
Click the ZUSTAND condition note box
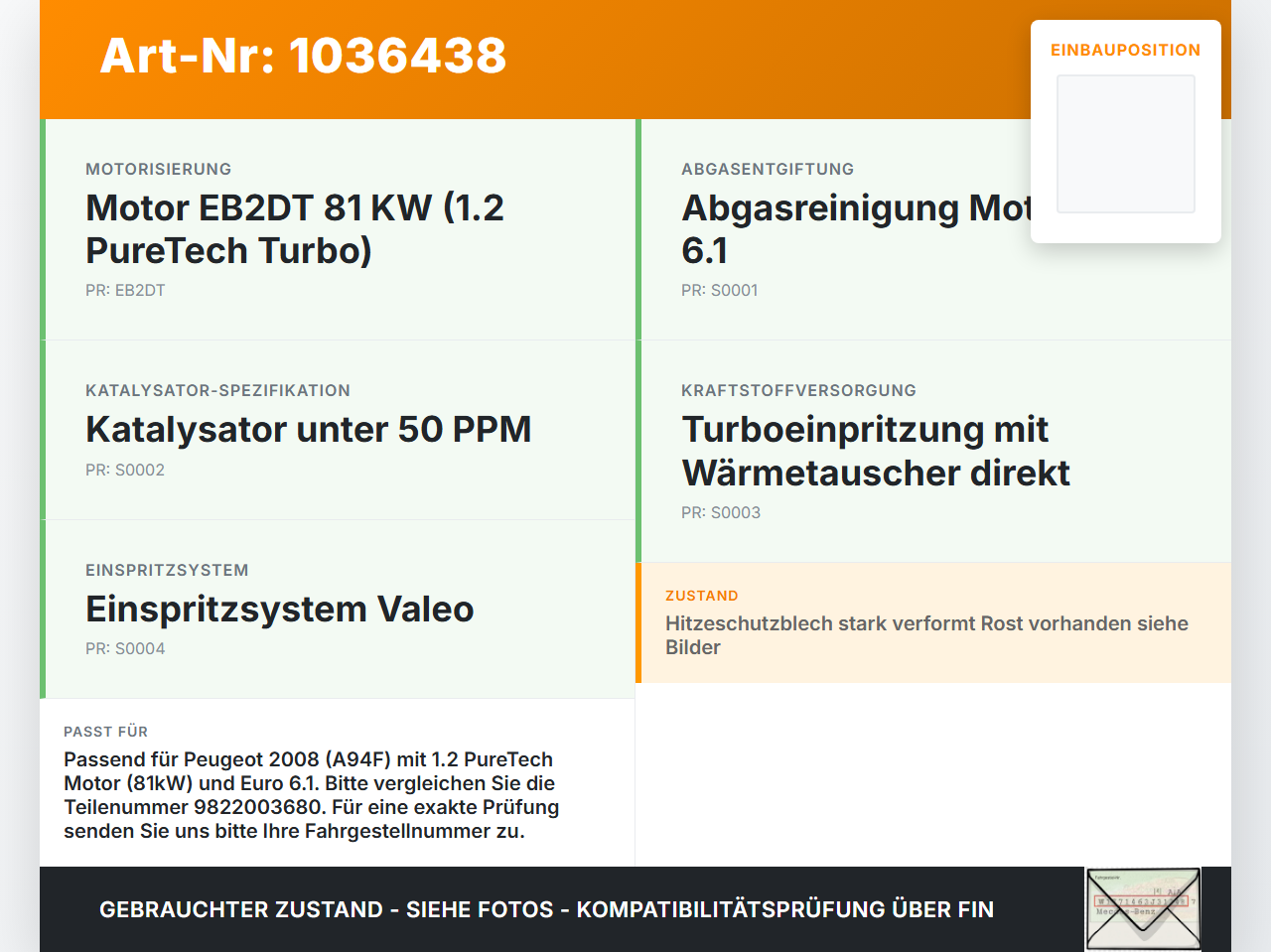click(x=933, y=623)
